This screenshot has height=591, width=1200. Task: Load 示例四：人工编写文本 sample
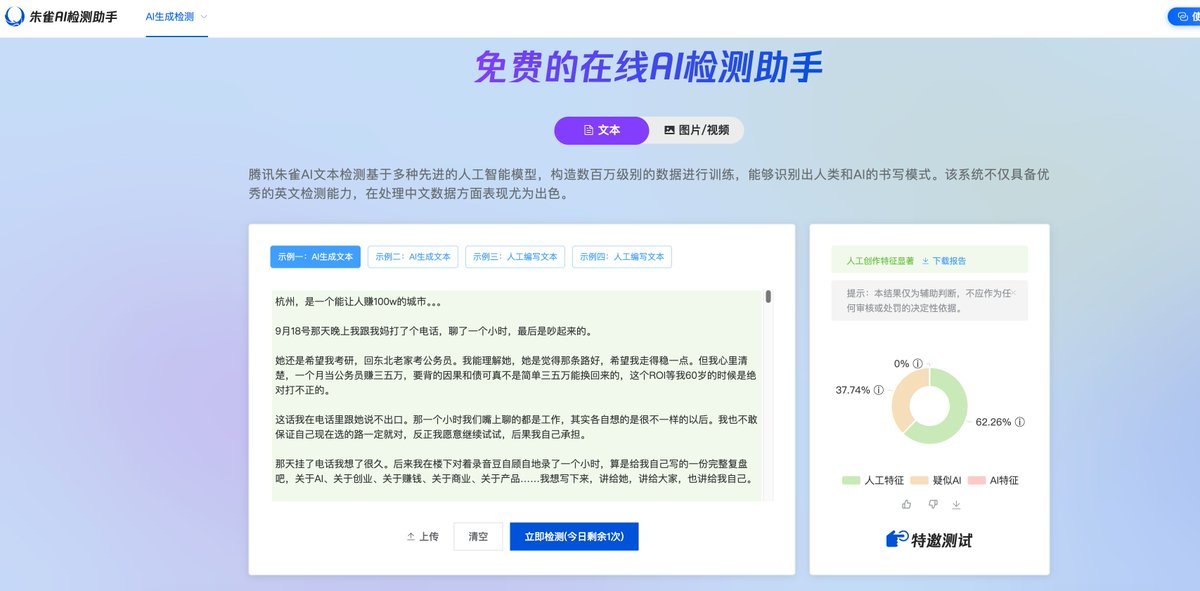click(x=622, y=257)
